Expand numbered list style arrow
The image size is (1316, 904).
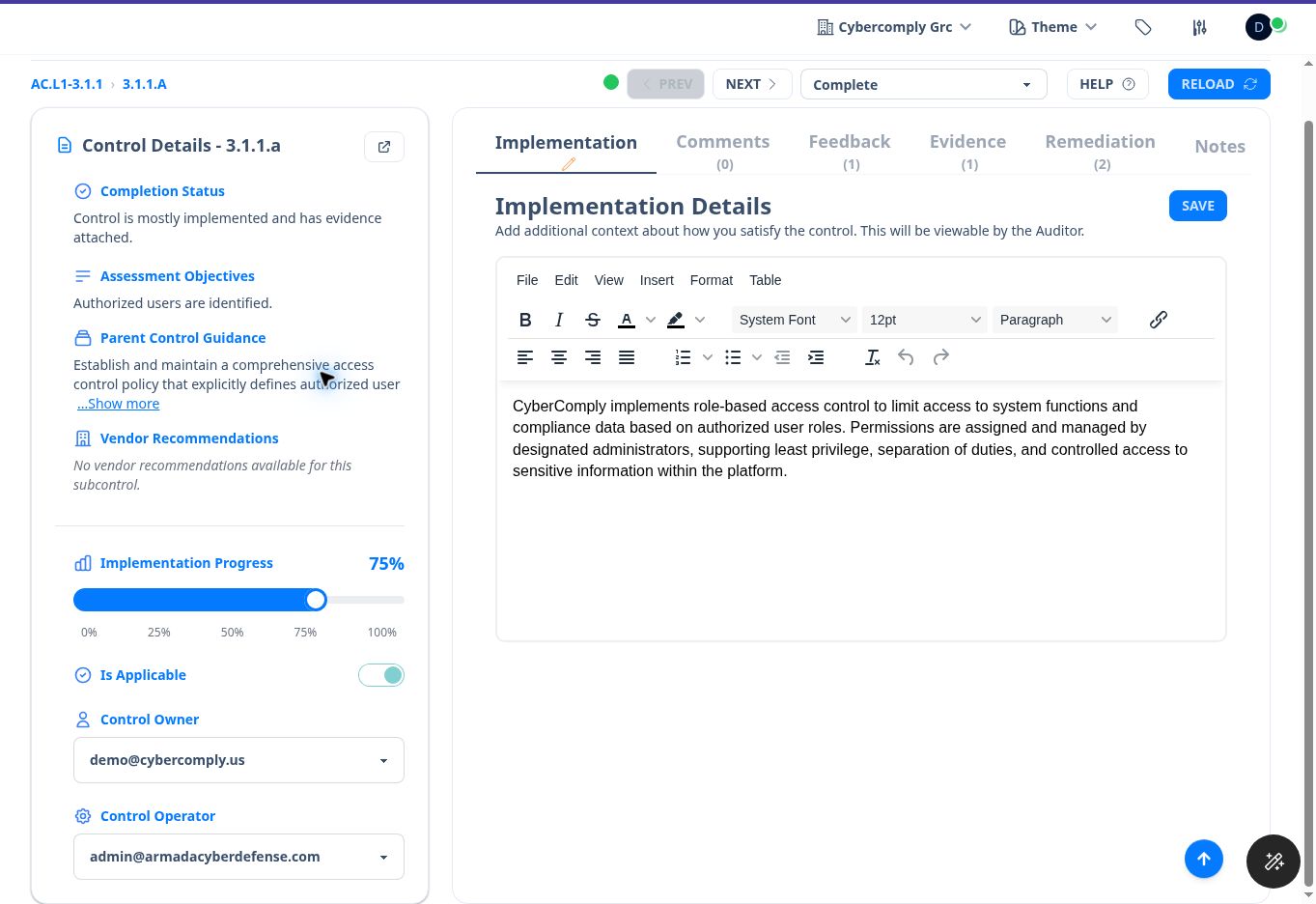point(708,357)
